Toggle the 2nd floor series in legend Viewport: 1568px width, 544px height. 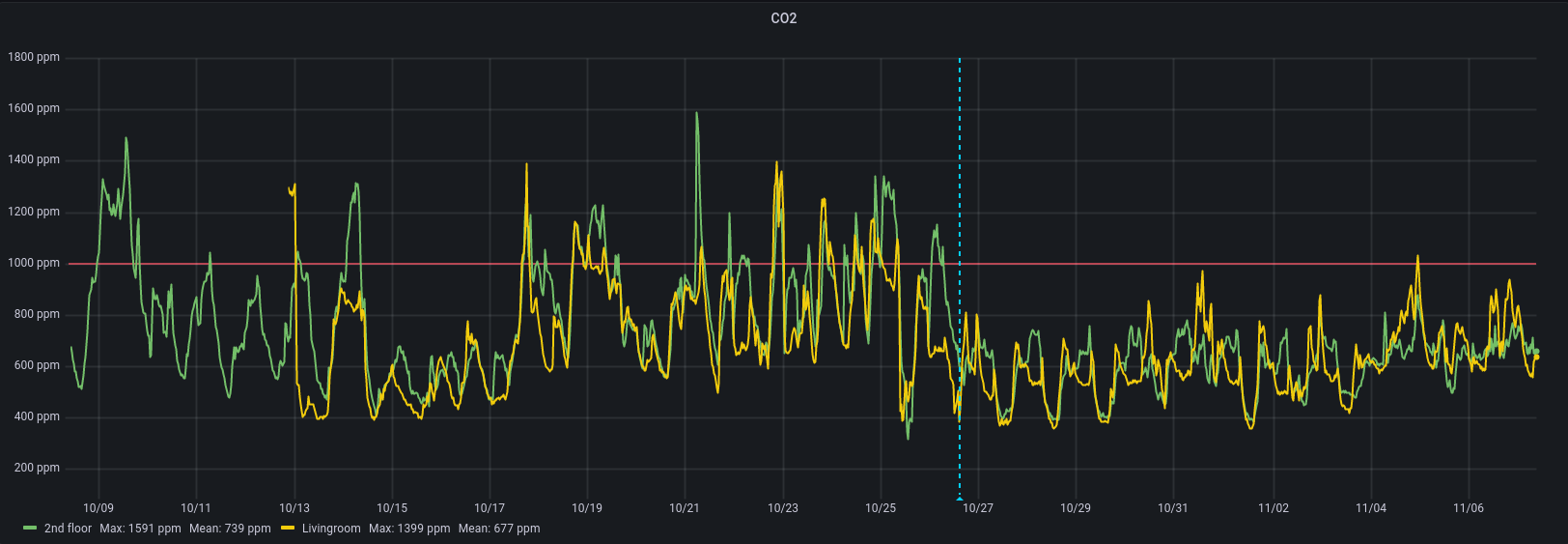pos(68,529)
